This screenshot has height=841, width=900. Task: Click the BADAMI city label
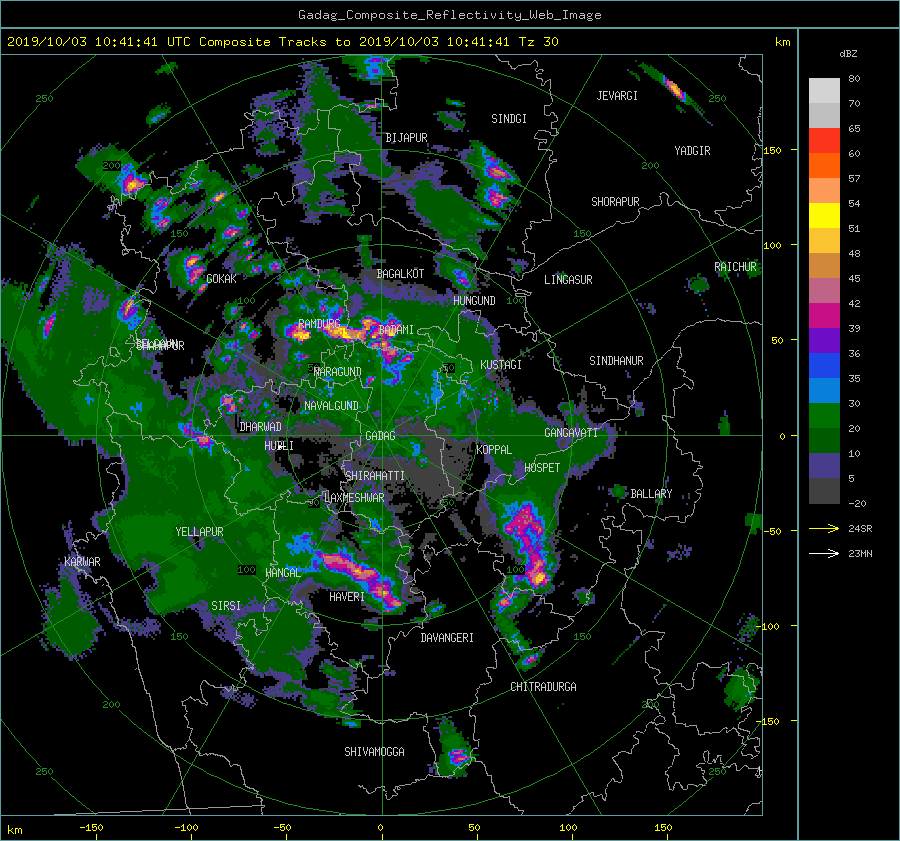[396, 330]
